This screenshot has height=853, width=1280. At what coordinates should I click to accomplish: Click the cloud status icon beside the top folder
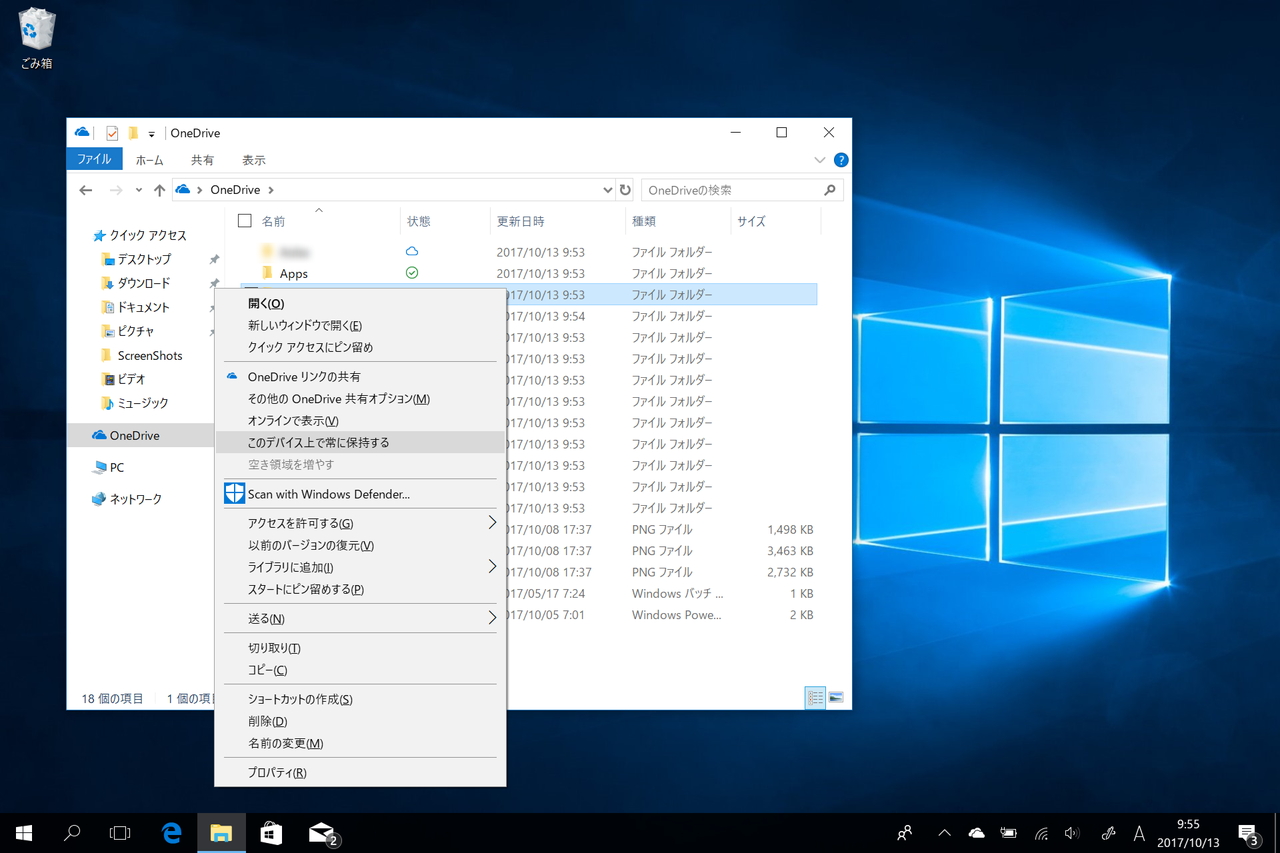411,251
